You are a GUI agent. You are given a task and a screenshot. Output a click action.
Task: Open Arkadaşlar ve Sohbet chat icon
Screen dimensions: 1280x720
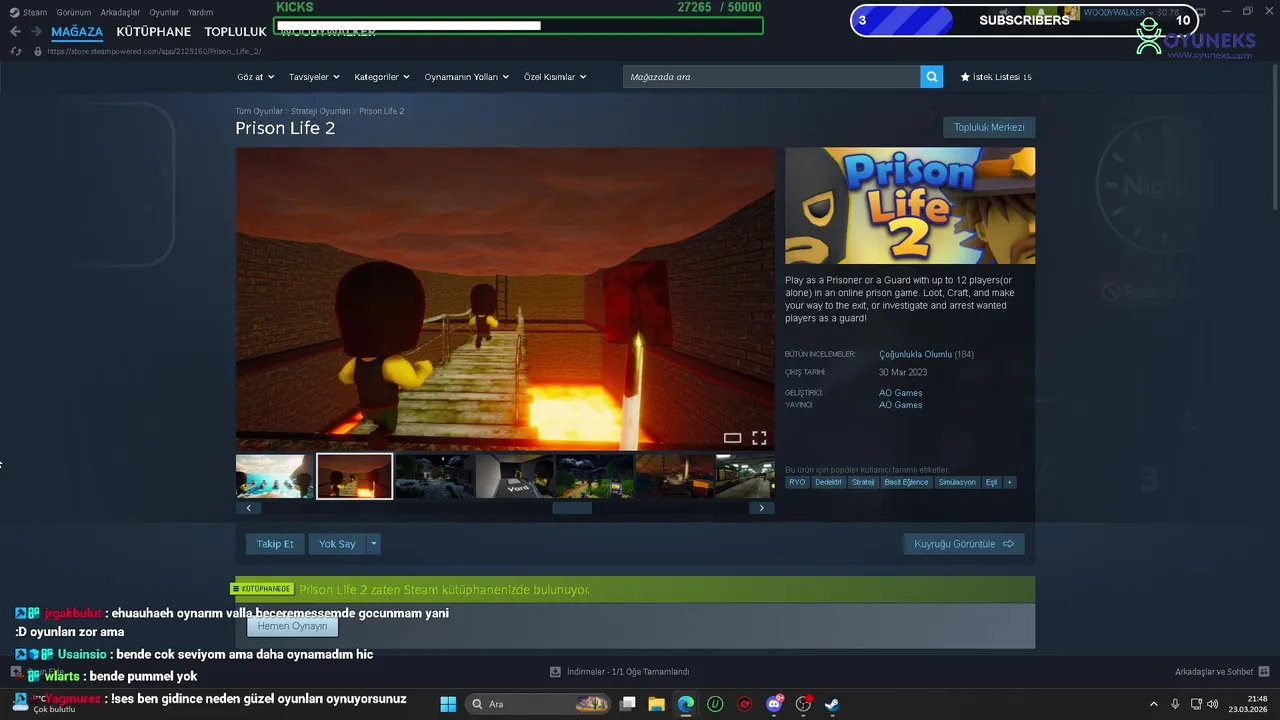pos(1264,672)
